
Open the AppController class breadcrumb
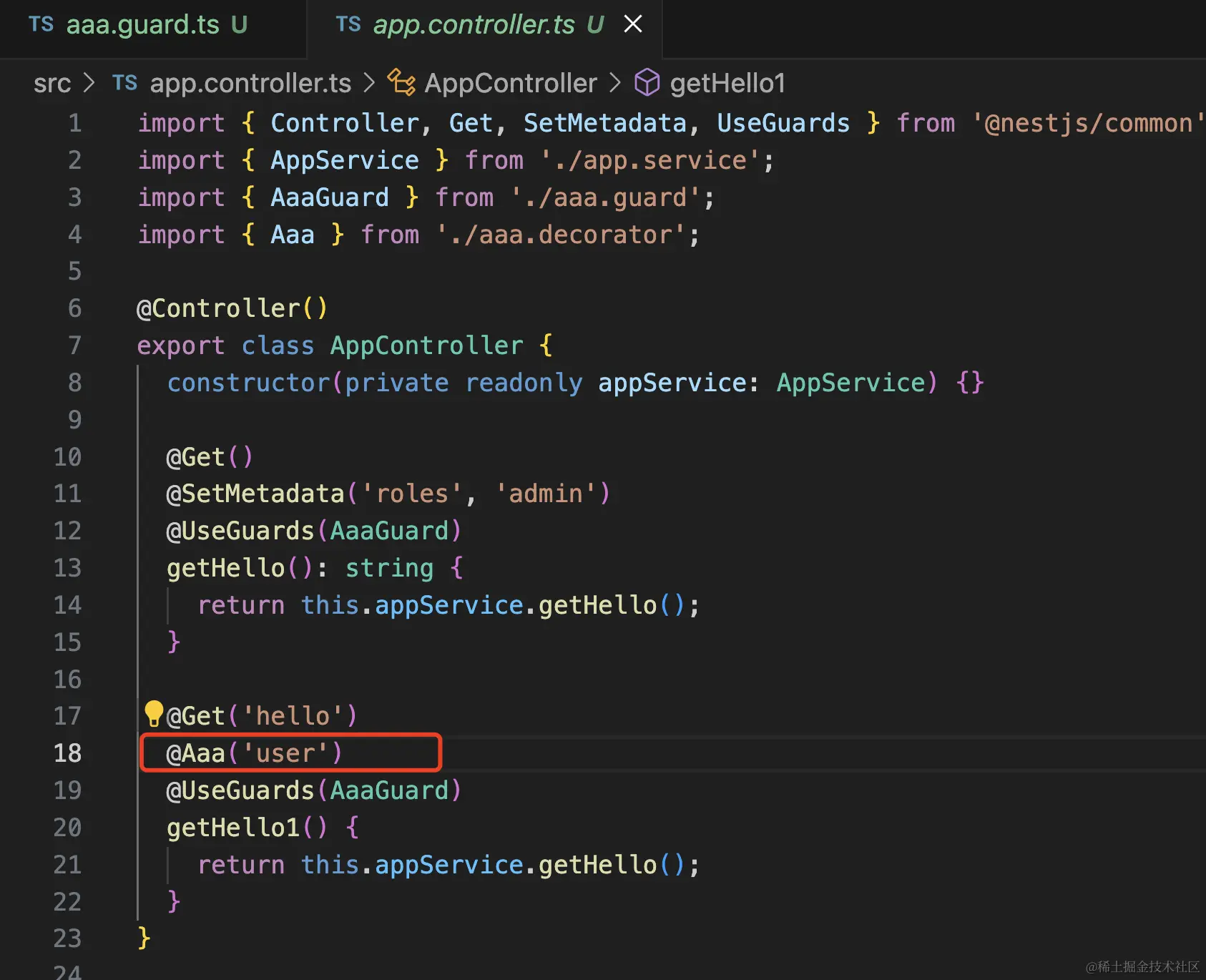pyautogui.click(x=510, y=84)
